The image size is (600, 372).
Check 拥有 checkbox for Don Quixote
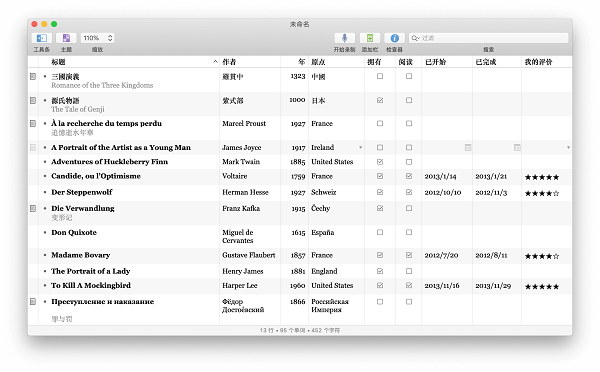(x=380, y=232)
